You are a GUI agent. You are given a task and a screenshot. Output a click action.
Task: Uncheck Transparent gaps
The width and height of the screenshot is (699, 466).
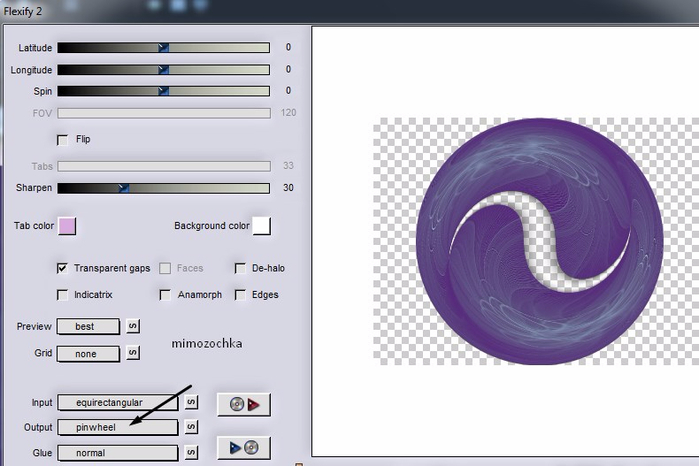point(62,268)
